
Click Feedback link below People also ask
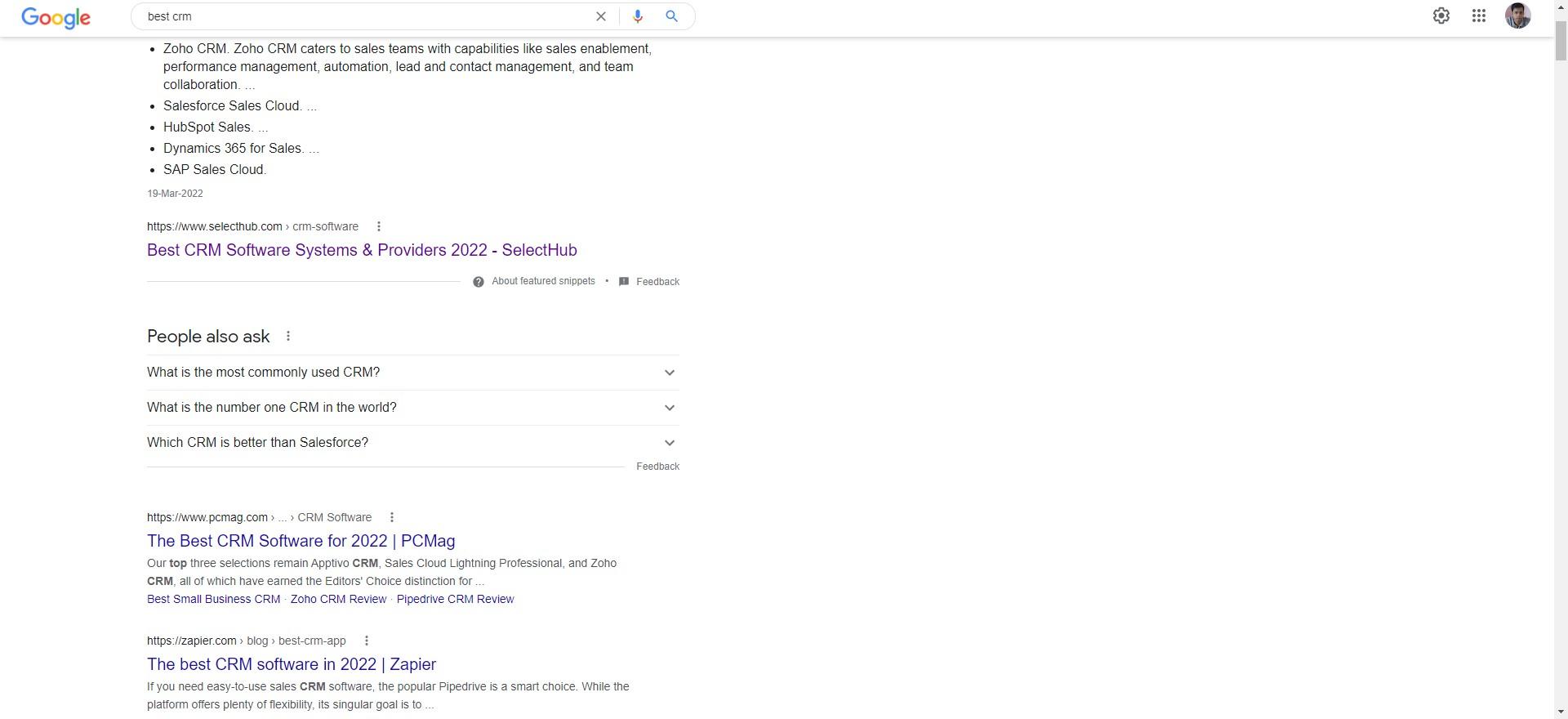point(657,467)
